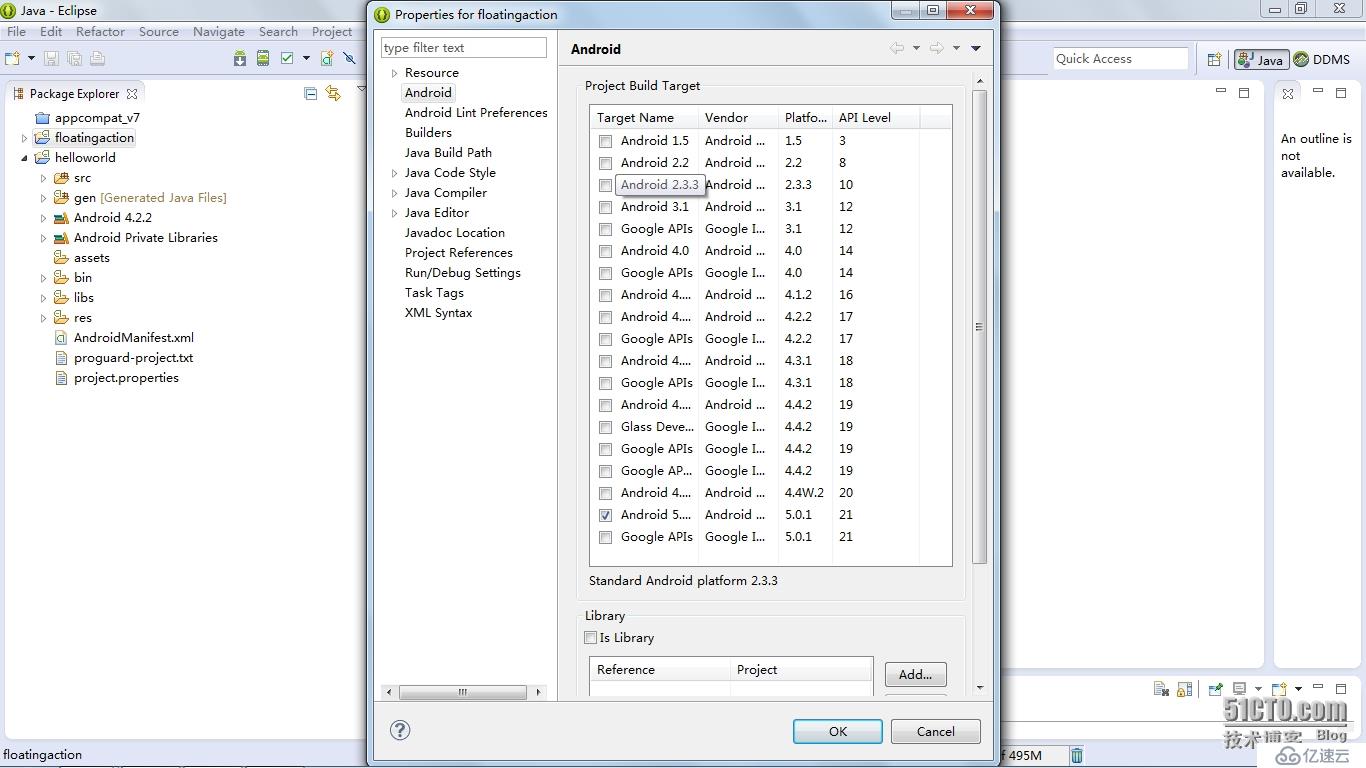Click the forward arrow in Android properties page

coord(936,48)
